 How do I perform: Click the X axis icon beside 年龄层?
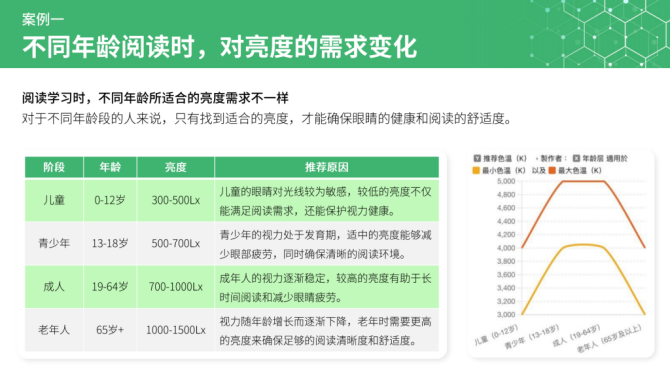pyautogui.click(x=576, y=159)
